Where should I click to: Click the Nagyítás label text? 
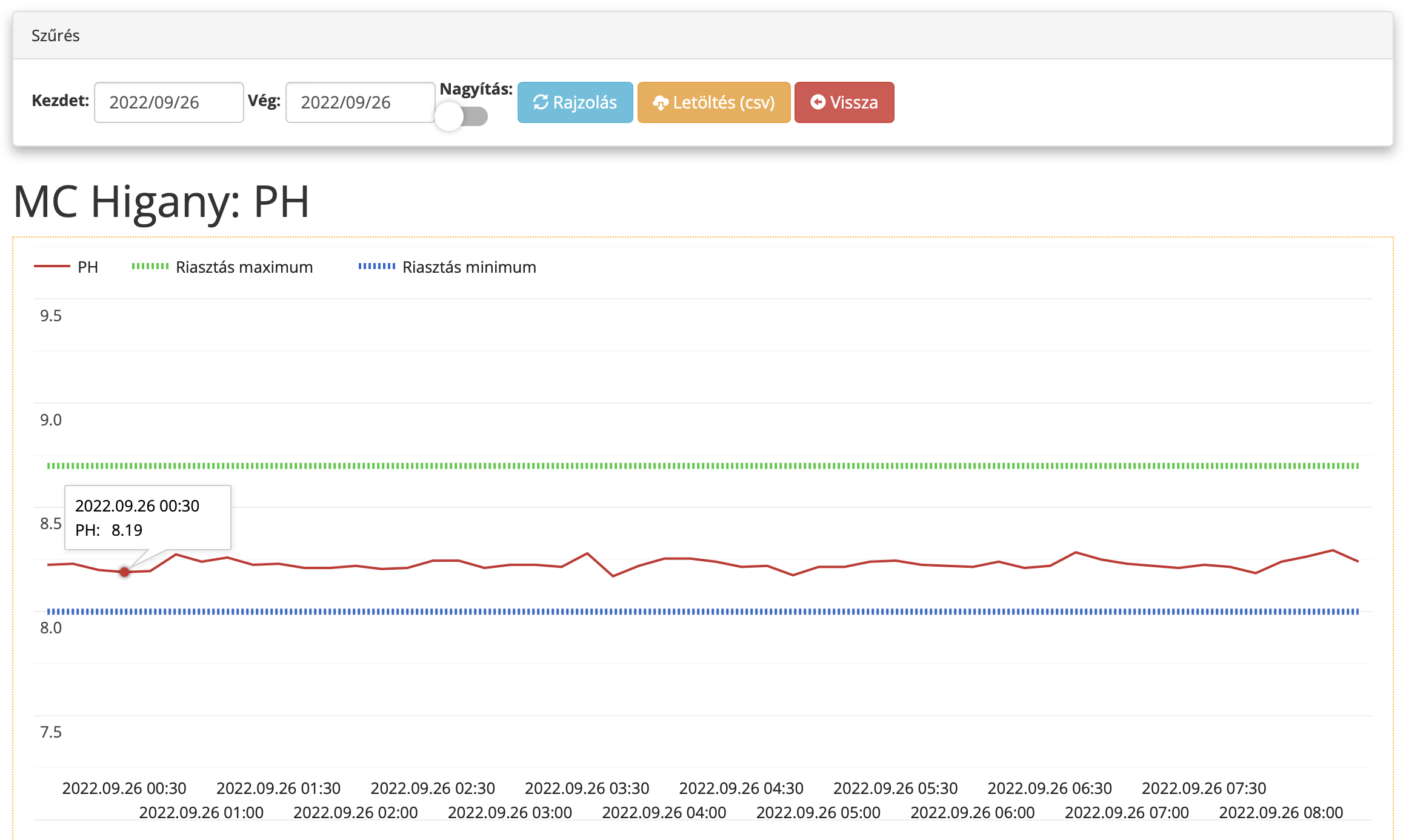click(476, 89)
